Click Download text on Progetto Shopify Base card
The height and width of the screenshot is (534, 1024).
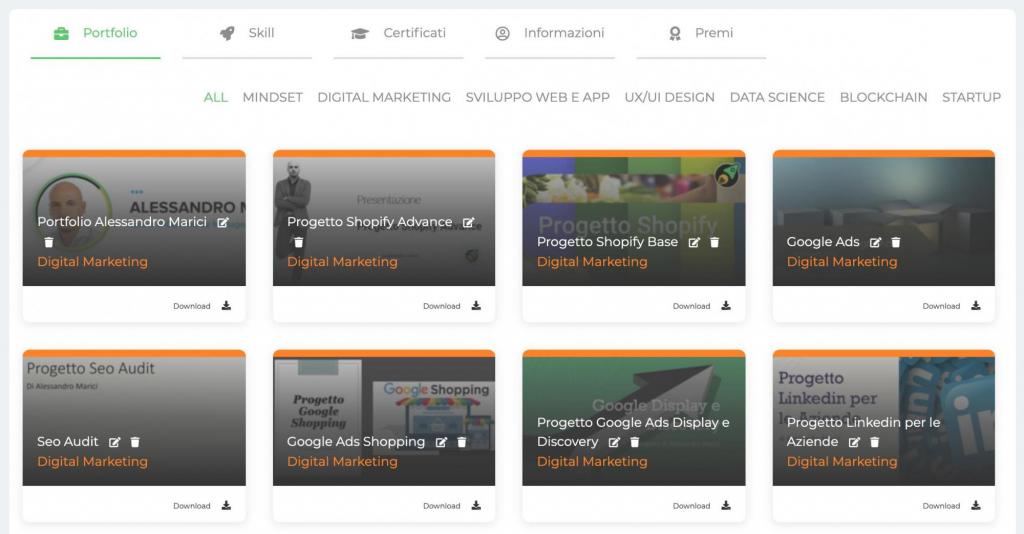691,306
